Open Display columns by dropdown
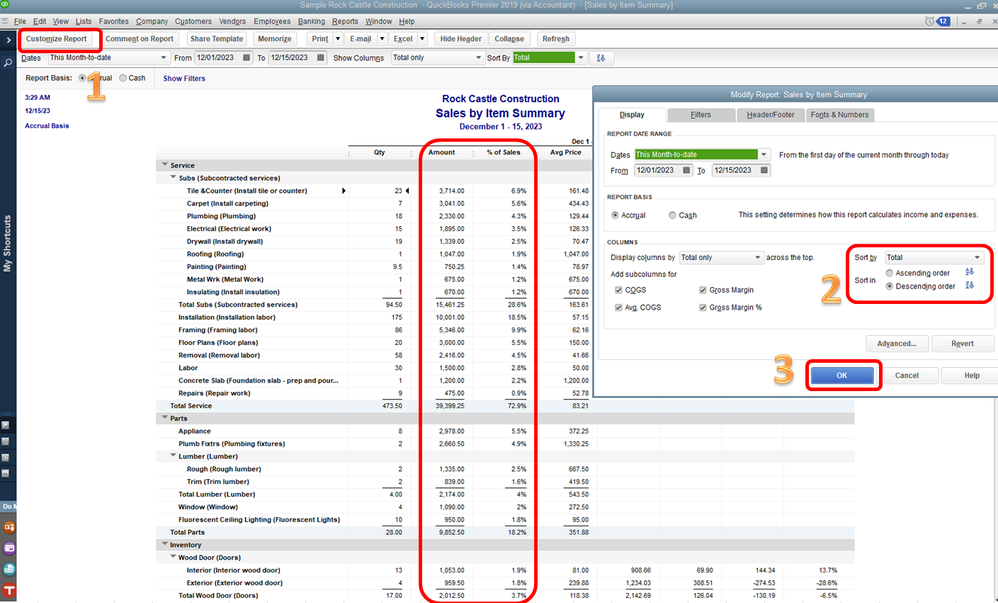 757,257
